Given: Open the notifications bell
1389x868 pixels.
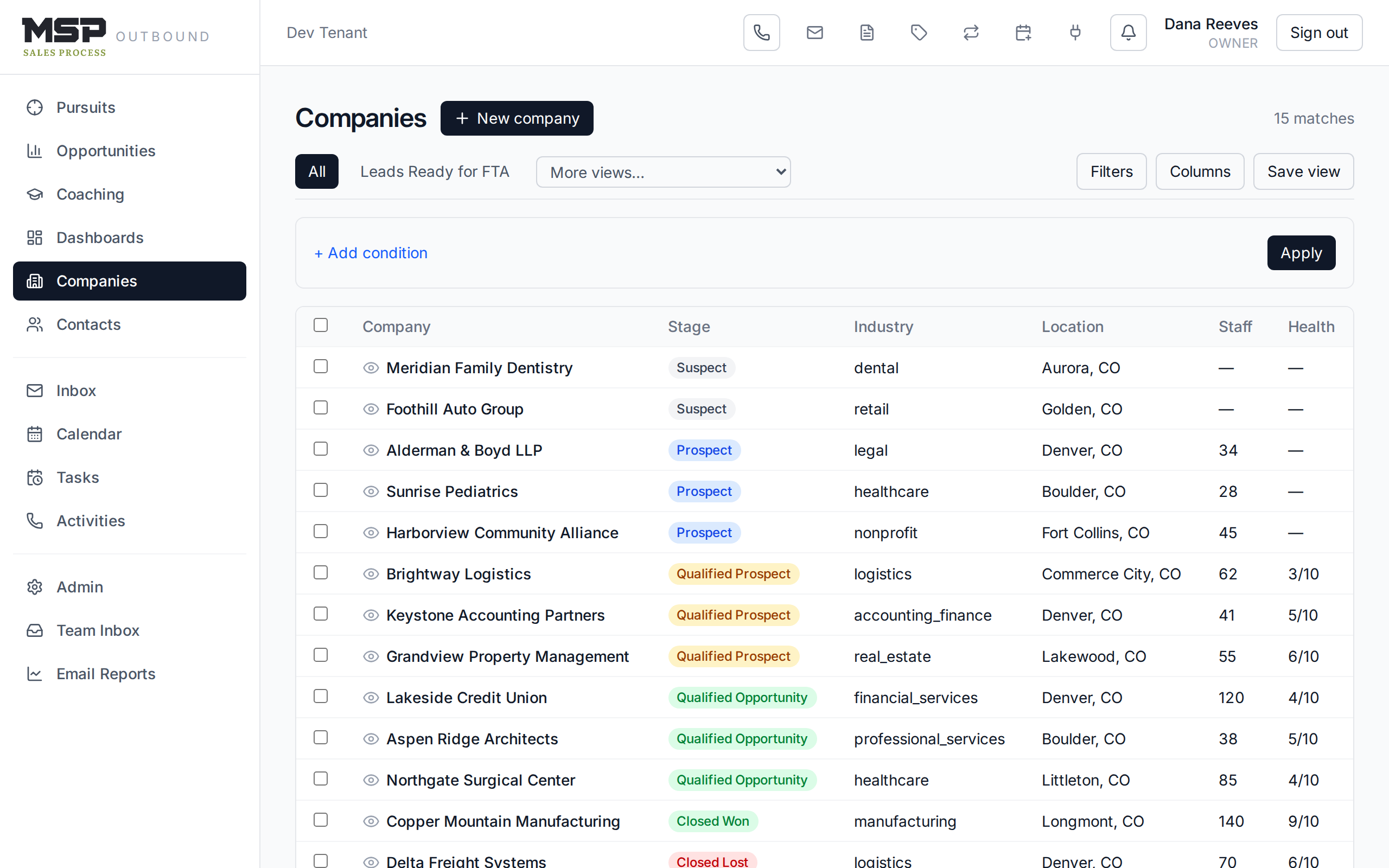Looking at the screenshot, I should point(1128,33).
